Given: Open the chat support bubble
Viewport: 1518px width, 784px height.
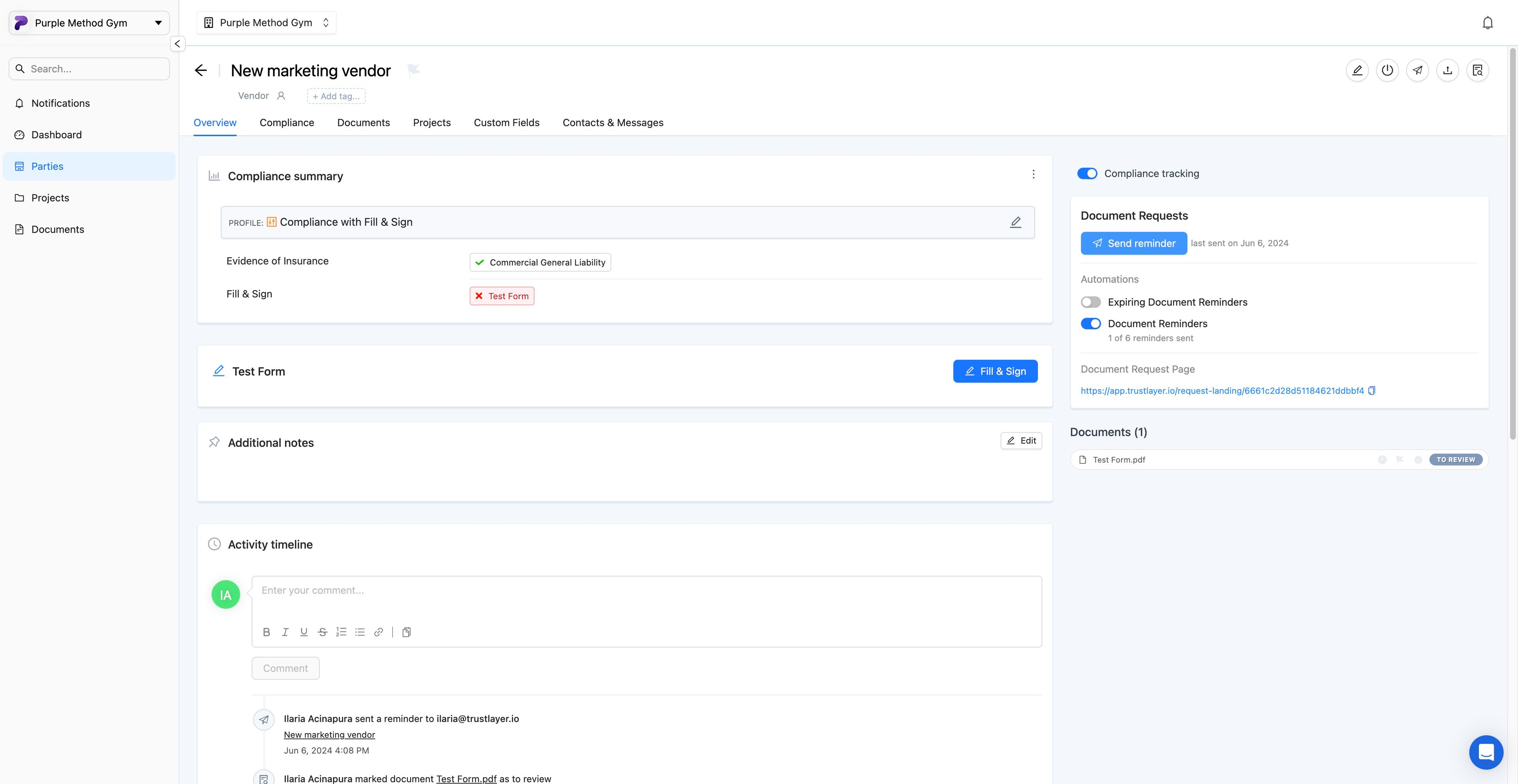Looking at the screenshot, I should pos(1486,752).
